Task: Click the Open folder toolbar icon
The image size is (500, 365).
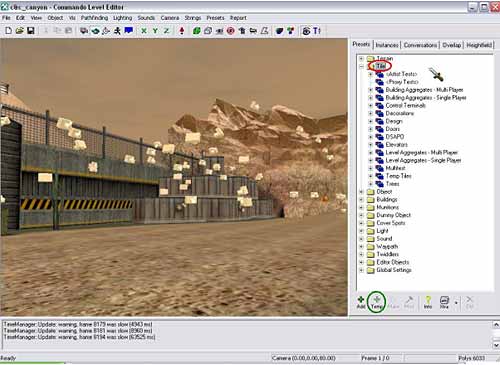Action: point(20,31)
